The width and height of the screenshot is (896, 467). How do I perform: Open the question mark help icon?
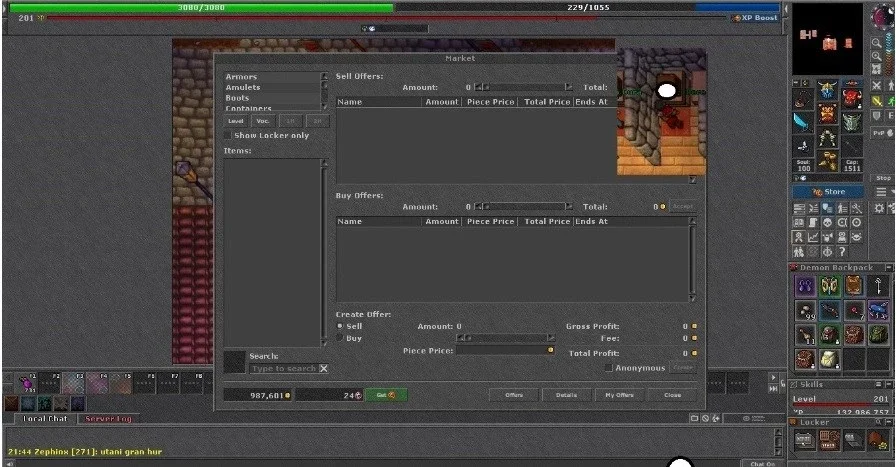[x=842, y=251]
